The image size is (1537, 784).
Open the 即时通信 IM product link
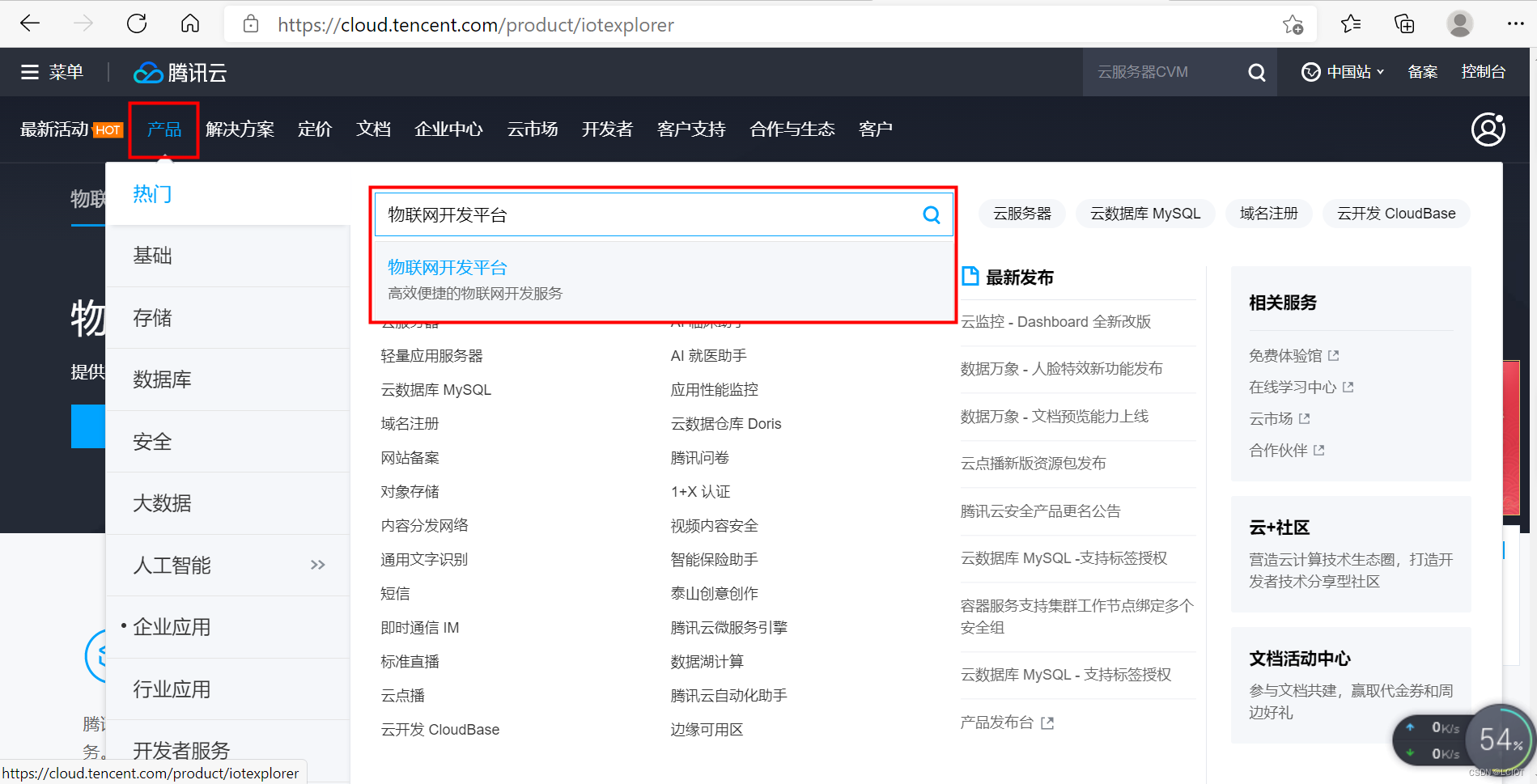click(419, 628)
